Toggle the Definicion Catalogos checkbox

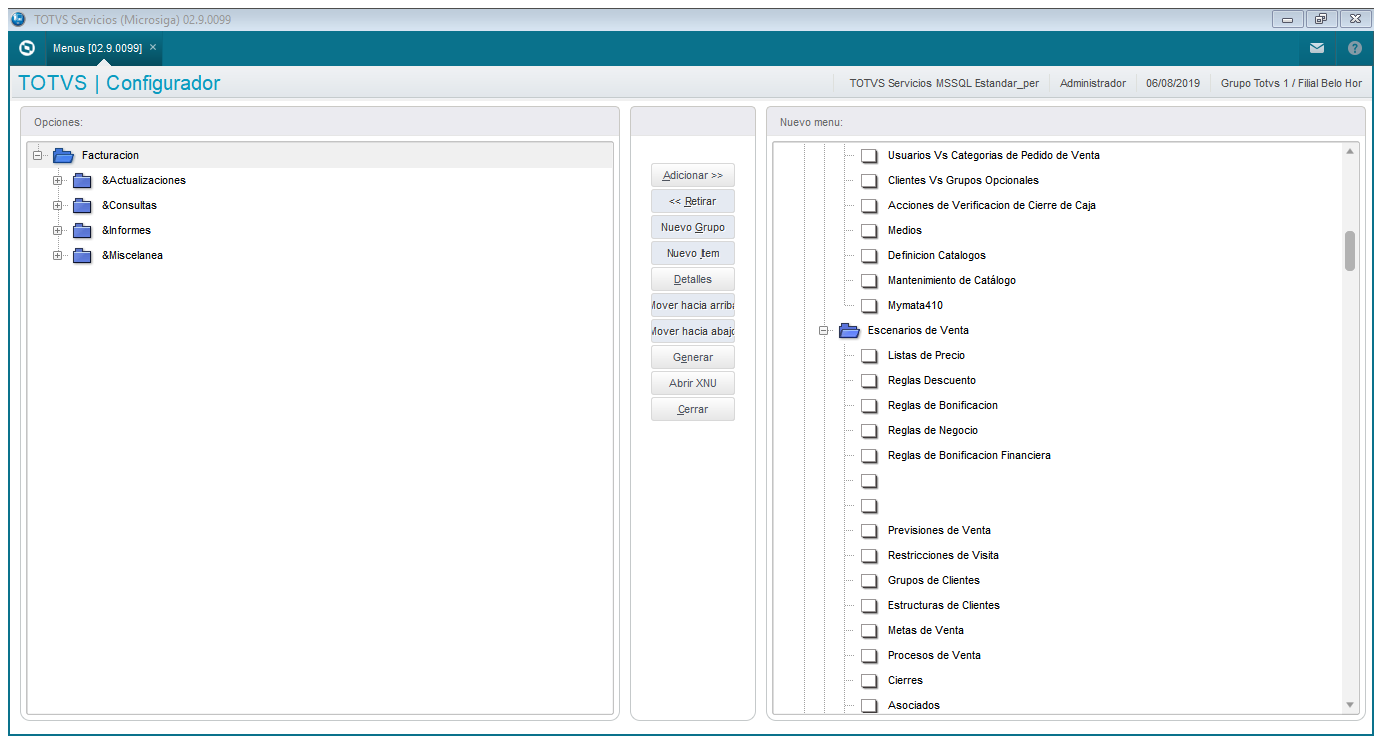click(x=869, y=255)
